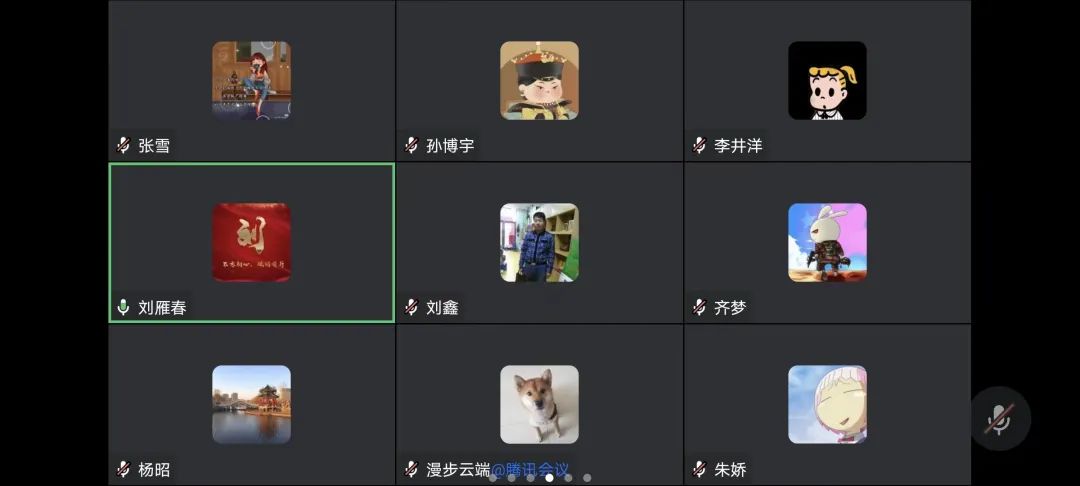Viewport: 1080px width, 486px height.
Task: Open 张雪's cartoon girl avatar
Action: coord(251,81)
